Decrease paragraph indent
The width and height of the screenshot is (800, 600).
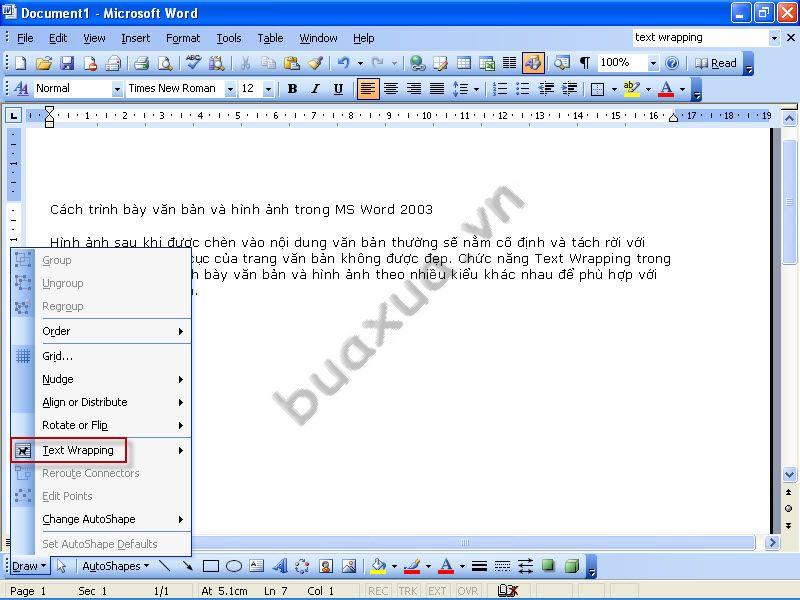(546, 89)
